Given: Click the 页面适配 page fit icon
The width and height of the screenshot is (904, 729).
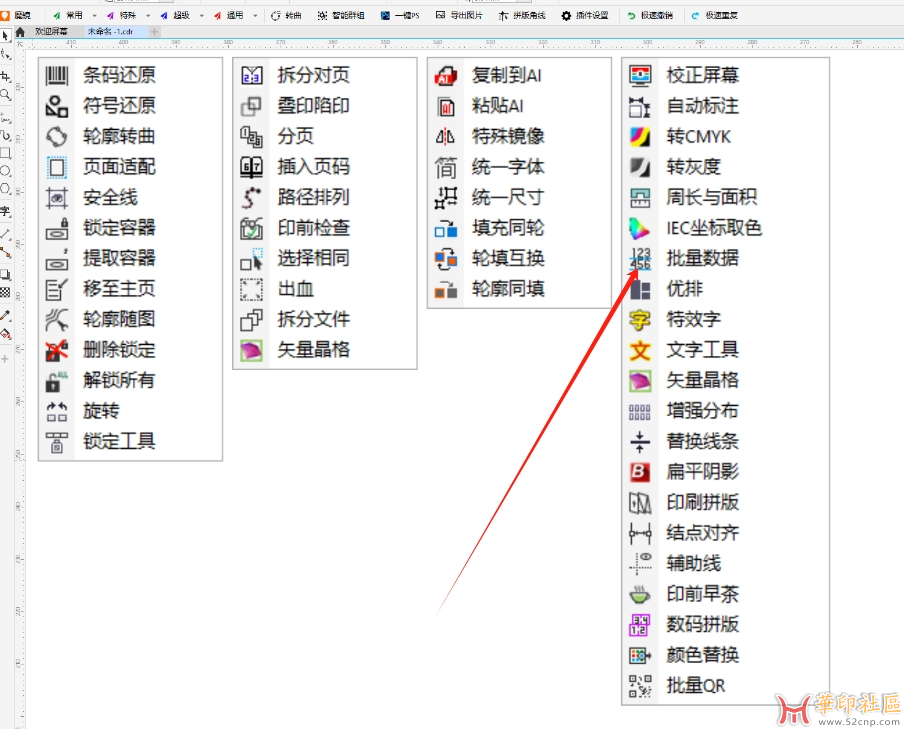Looking at the screenshot, I should point(56,167).
